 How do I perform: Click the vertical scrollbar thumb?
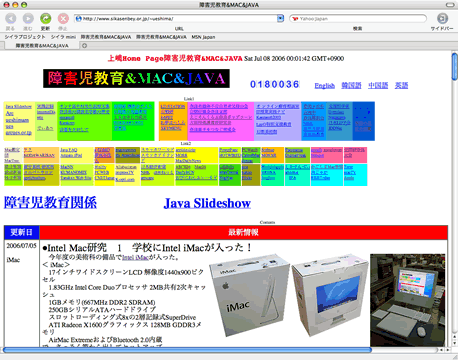point(455,66)
